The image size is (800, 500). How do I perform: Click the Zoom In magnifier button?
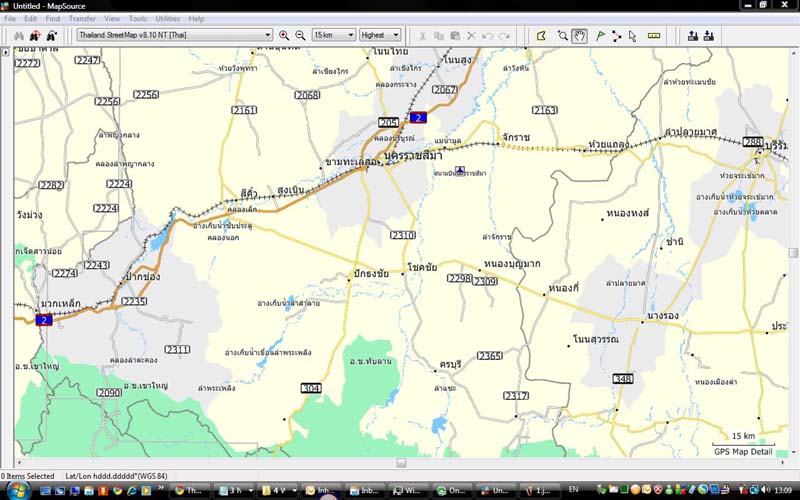[284, 35]
